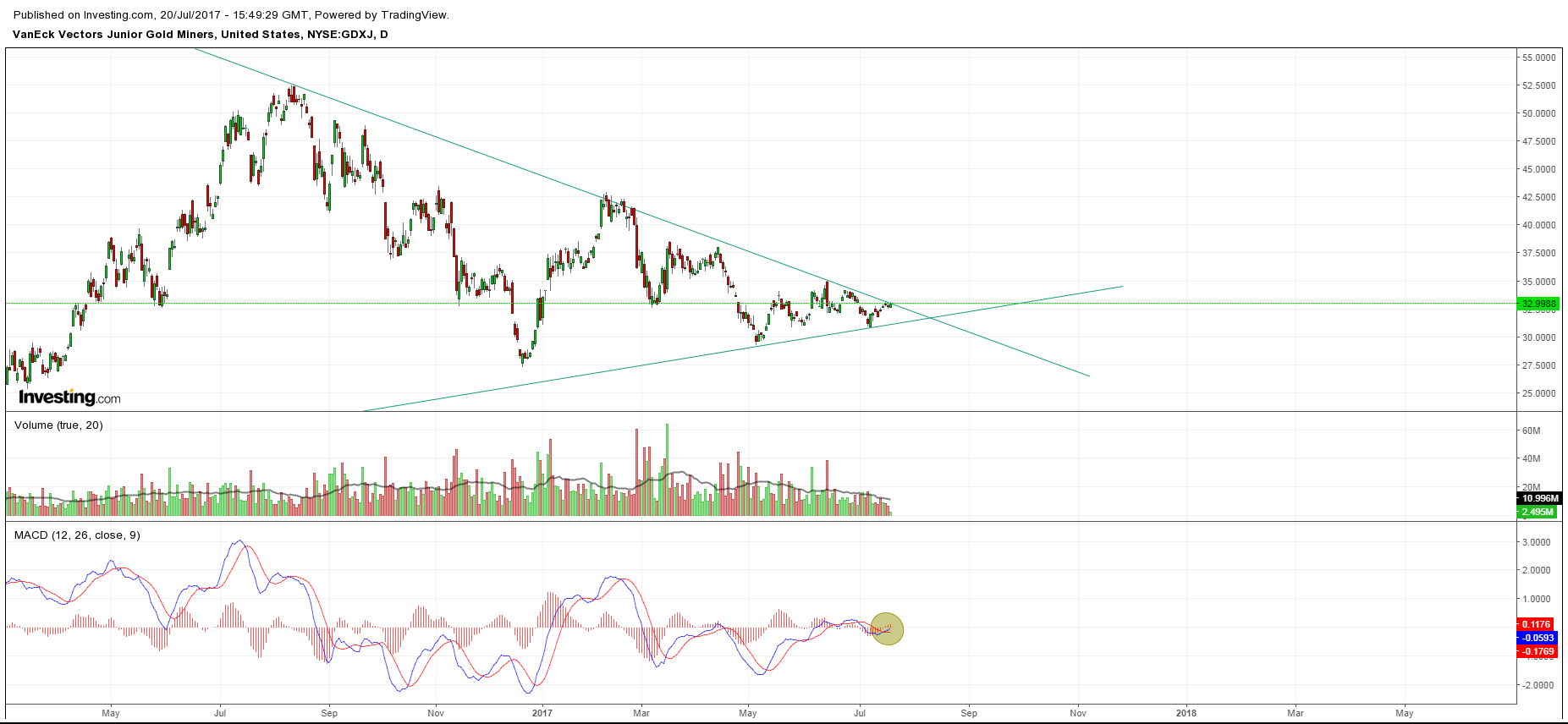Image resolution: width=1568 pixels, height=724 pixels.
Task: Select the Volume (true, 20) indicator label
Action: coord(58,425)
